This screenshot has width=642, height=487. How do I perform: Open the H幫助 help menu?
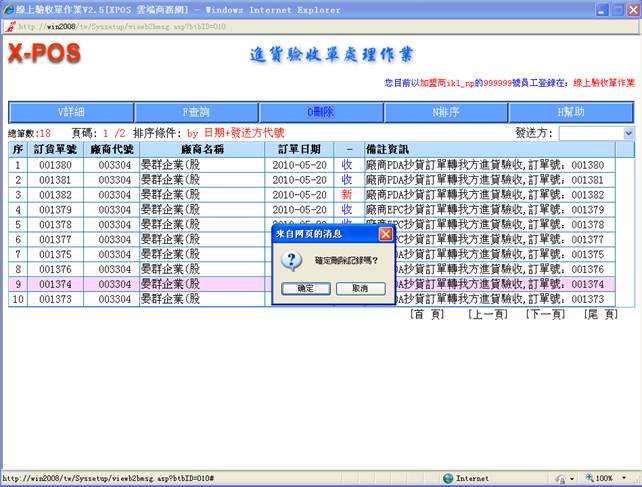[x=571, y=112]
